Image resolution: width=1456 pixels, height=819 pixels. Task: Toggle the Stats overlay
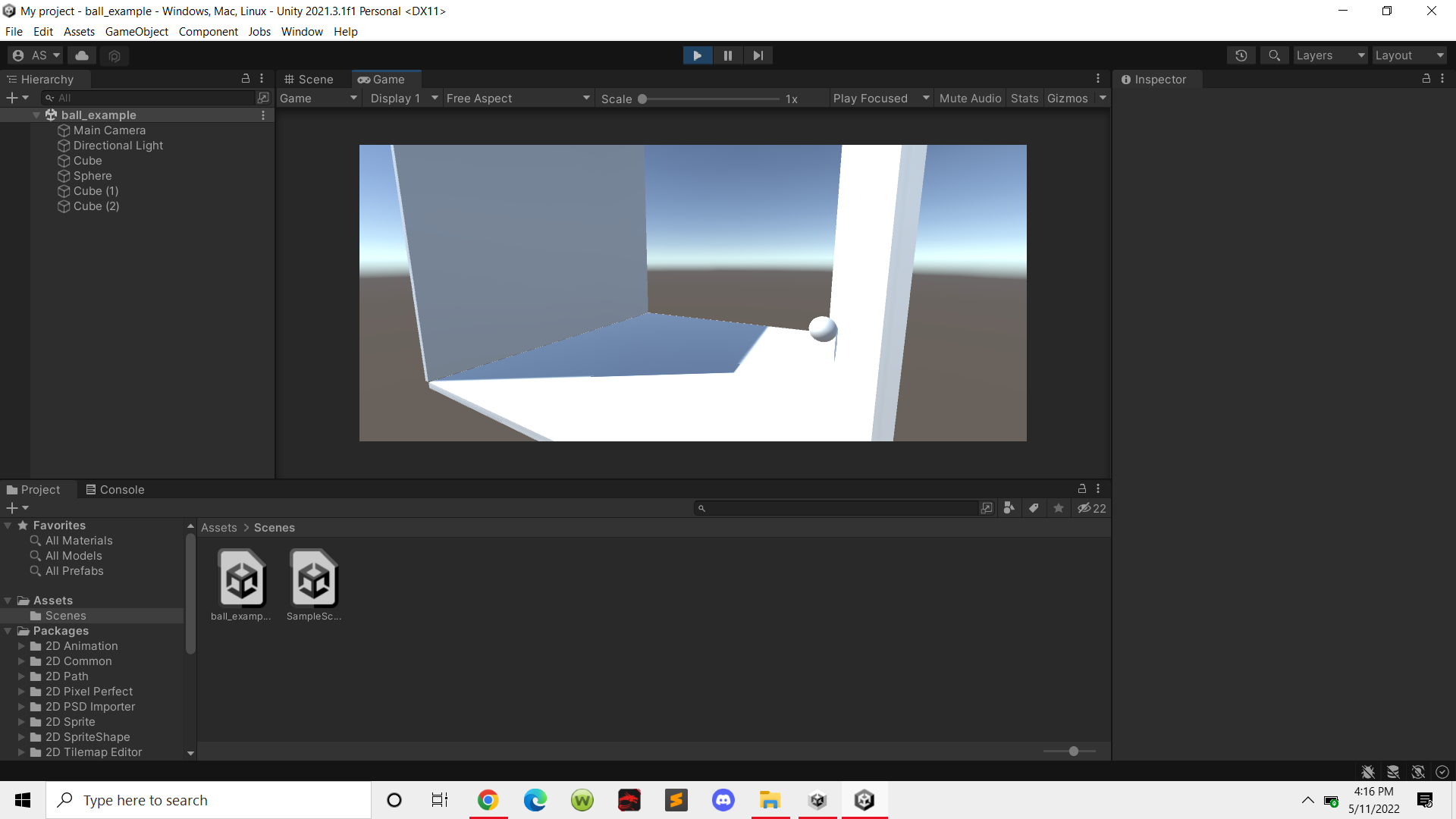point(1025,99)
